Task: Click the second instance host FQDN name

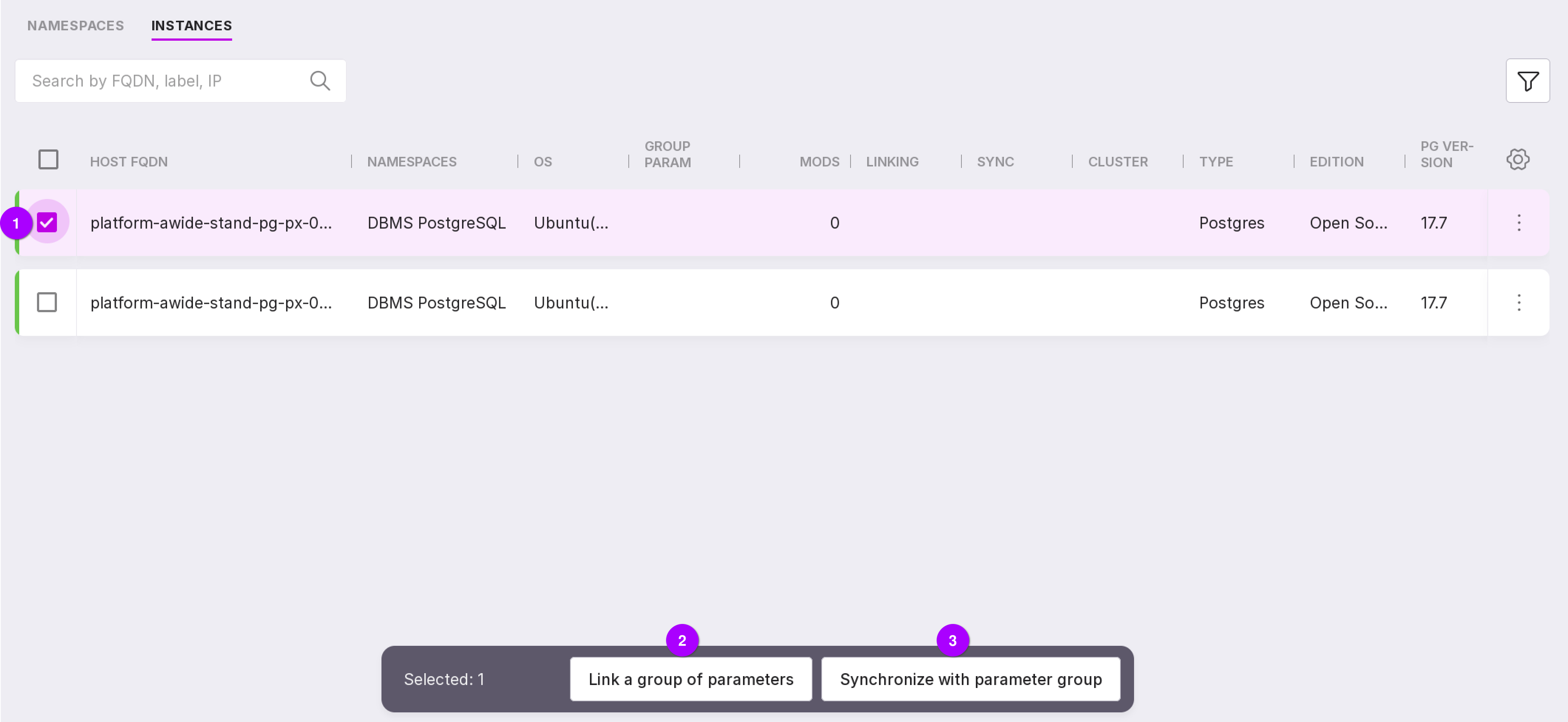Action: [x=211, y=303]
